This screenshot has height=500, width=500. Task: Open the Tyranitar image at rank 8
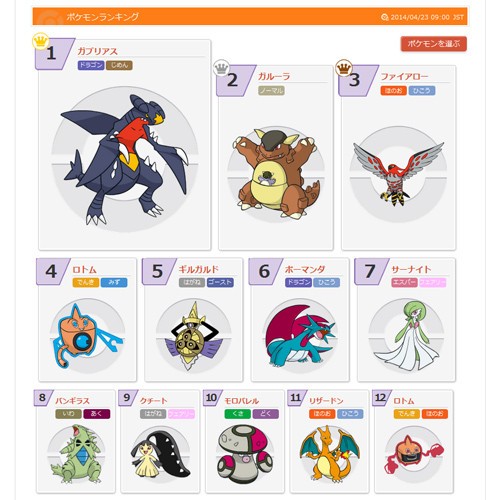click(x=76, y=454)
